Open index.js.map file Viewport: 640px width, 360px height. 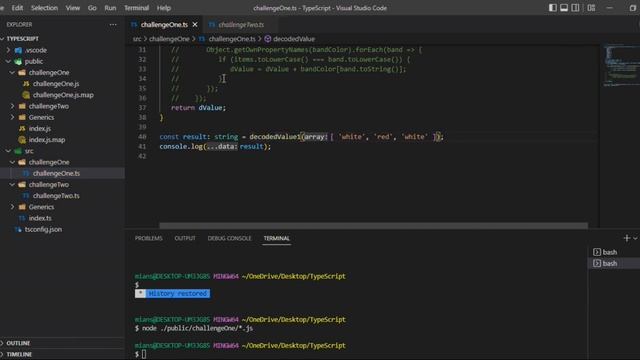47,140
